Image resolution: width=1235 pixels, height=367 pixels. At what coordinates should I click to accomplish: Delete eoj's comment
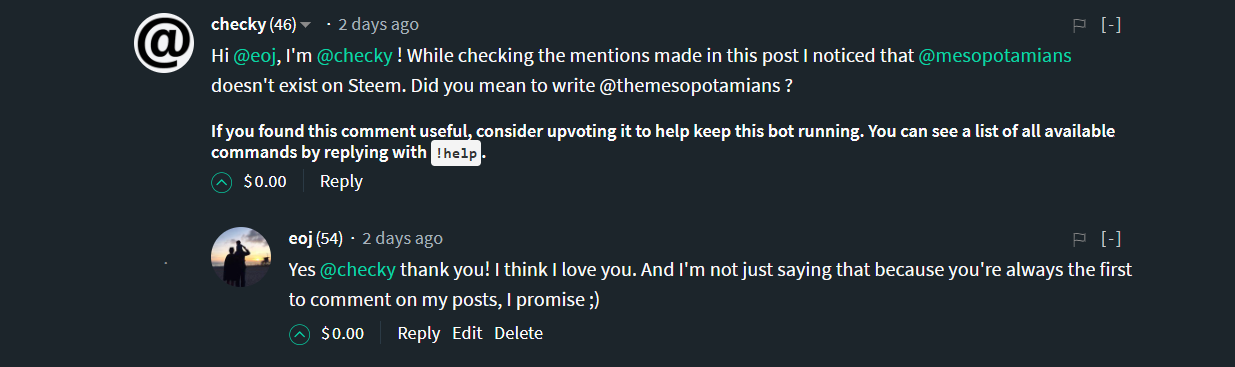tap(518, 334)
